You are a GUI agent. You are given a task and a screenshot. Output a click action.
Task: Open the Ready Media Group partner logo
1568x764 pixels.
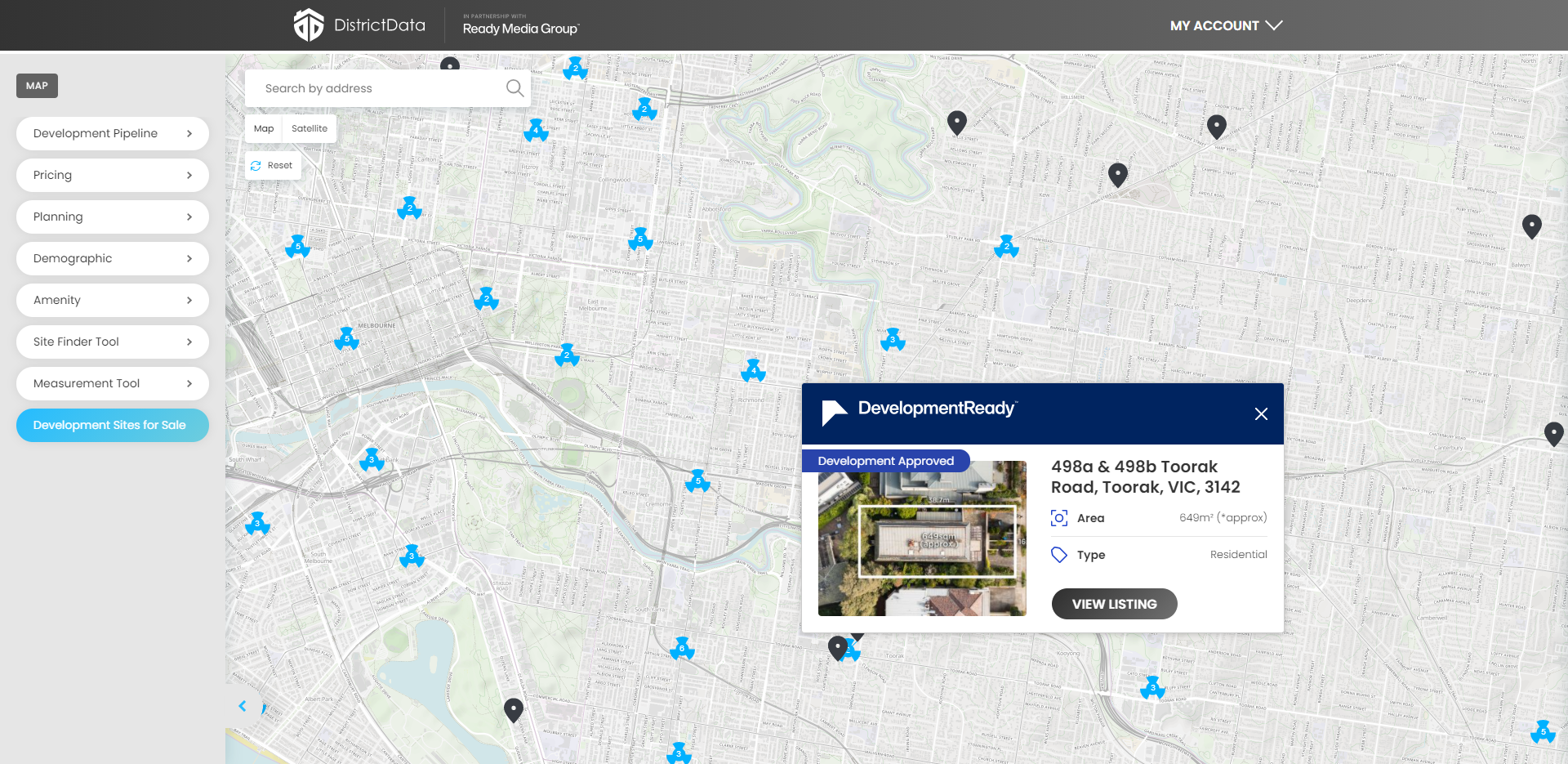coord(521,25)
